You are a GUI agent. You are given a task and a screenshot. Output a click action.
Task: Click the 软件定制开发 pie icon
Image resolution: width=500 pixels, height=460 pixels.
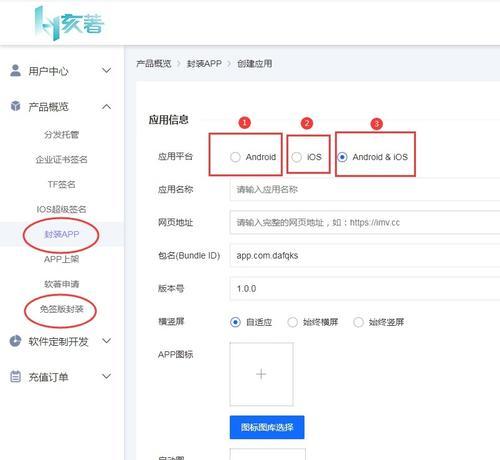(x=15, y=341)
